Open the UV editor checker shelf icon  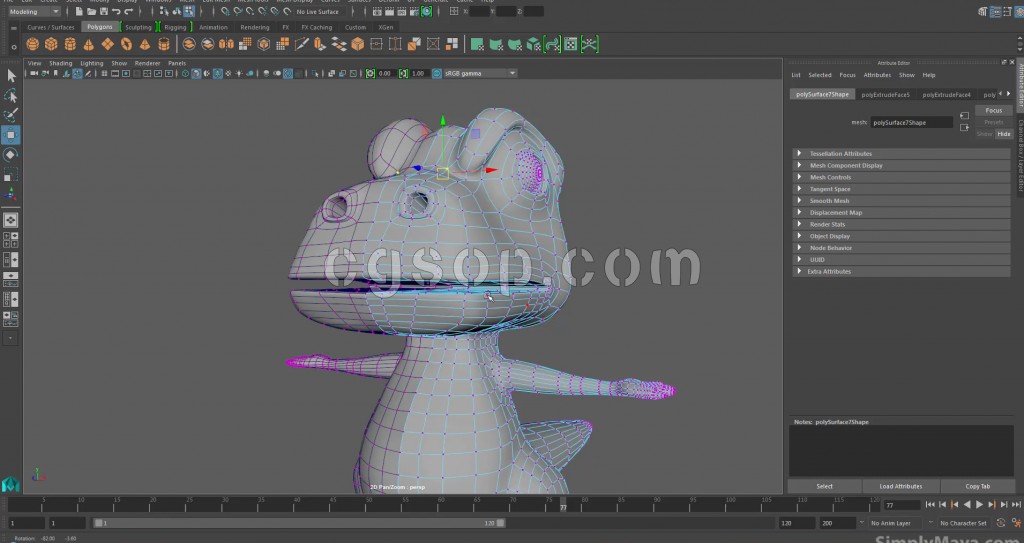pyautogui.click(x=571, y=44)
